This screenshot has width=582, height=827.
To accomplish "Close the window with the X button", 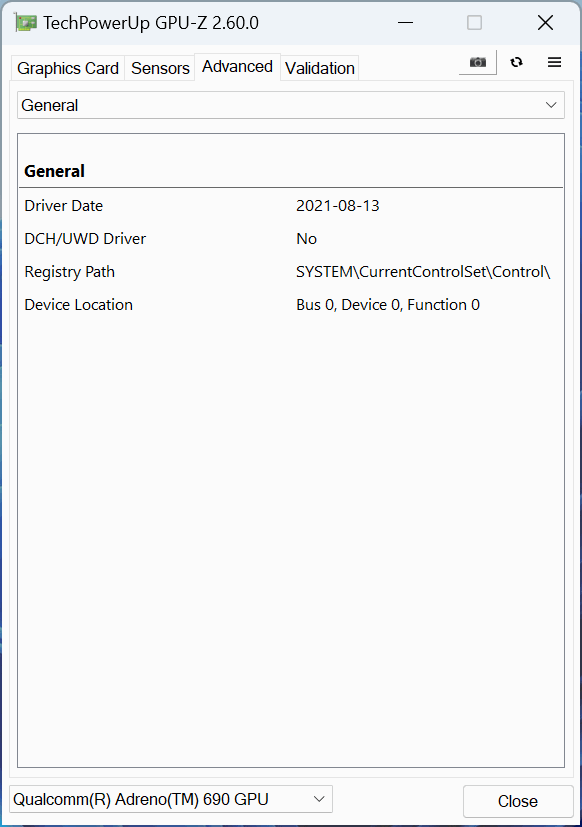I will 545,23.
